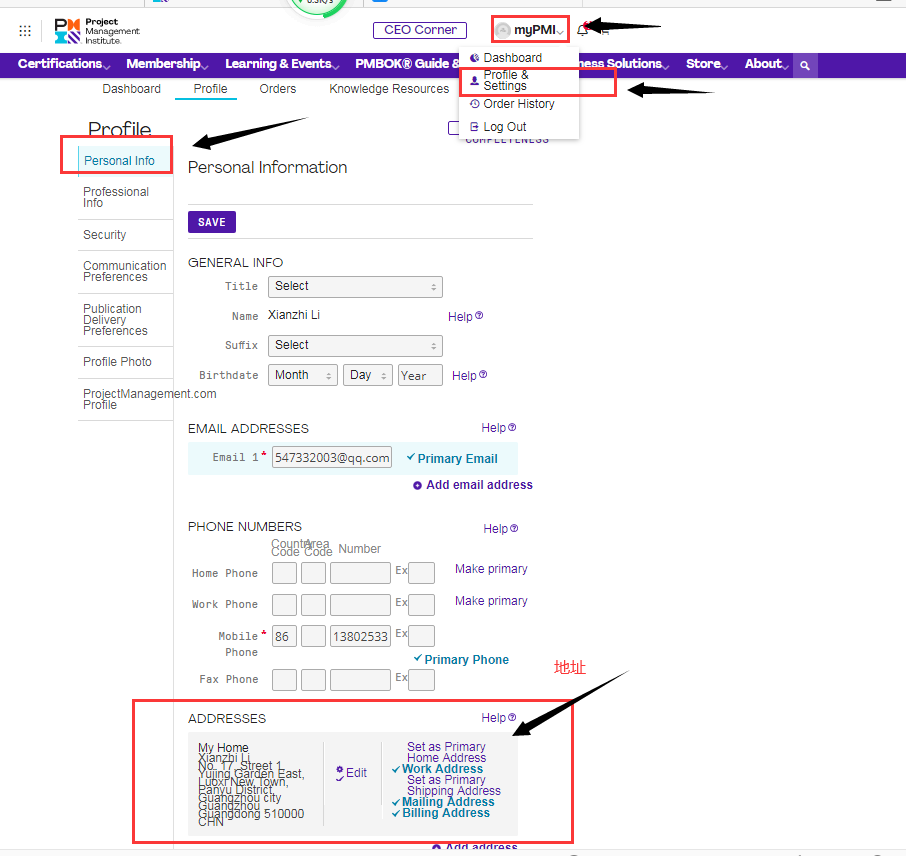This screenshot has height=856, width=906.
Task: Expand the Store menu
Action: [x=707, y=64]
